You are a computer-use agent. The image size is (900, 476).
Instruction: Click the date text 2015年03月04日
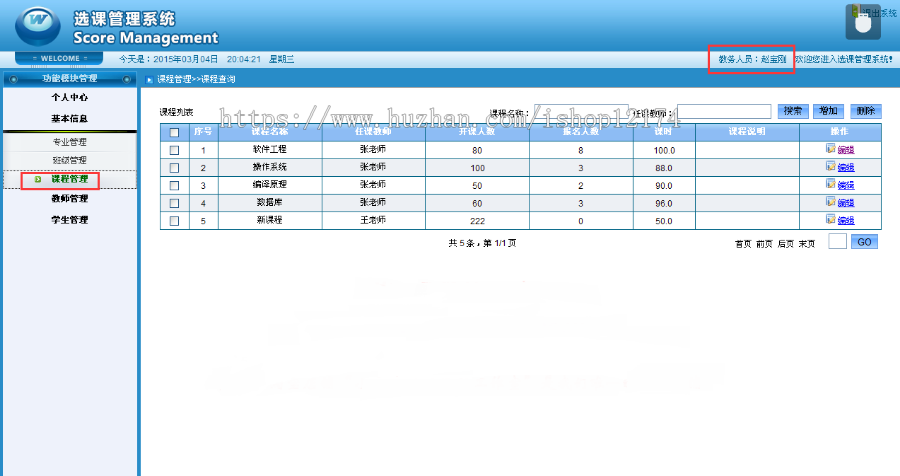tap(185, 59)
